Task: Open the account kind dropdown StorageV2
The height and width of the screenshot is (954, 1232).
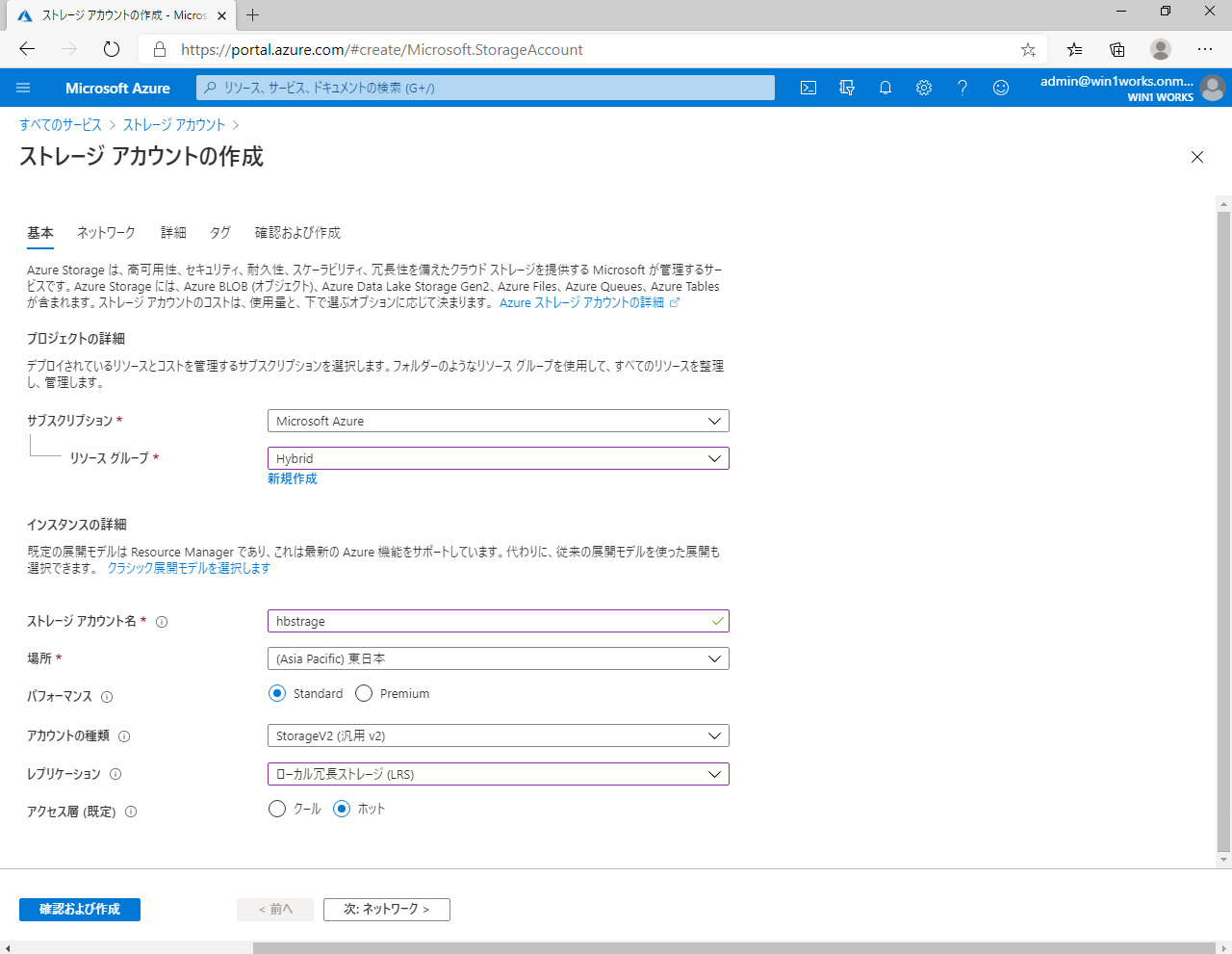Action: [x=499, y=735]
